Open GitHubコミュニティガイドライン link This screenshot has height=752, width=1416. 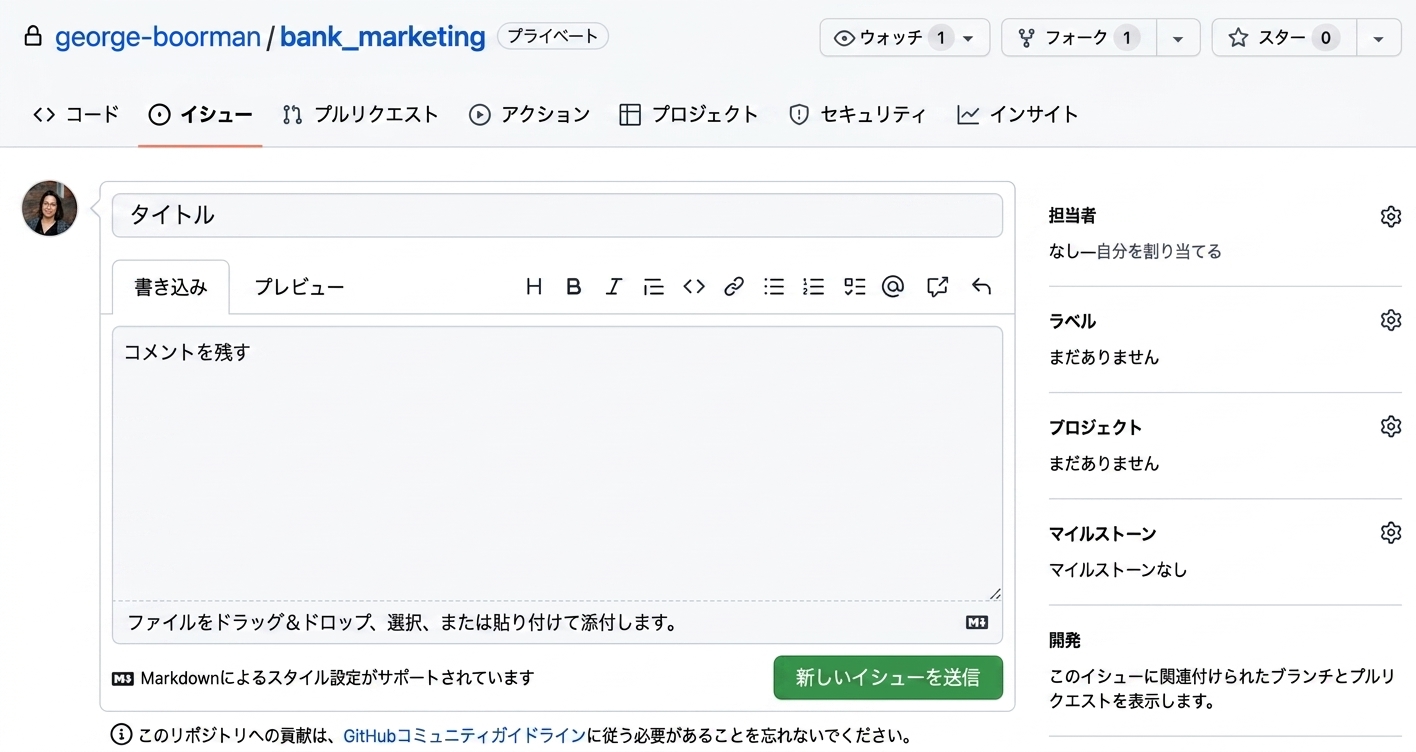pos(464,736)
